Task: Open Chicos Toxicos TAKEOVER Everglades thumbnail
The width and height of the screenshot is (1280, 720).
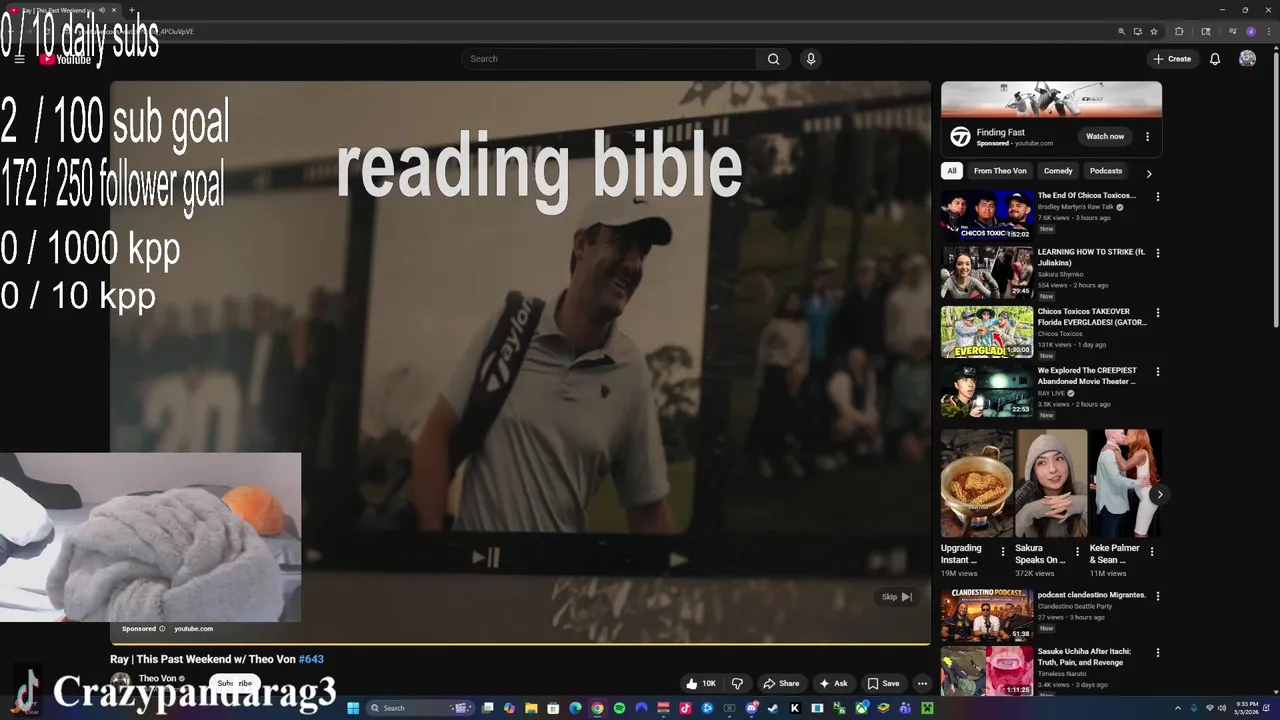Action: (987, 332)
